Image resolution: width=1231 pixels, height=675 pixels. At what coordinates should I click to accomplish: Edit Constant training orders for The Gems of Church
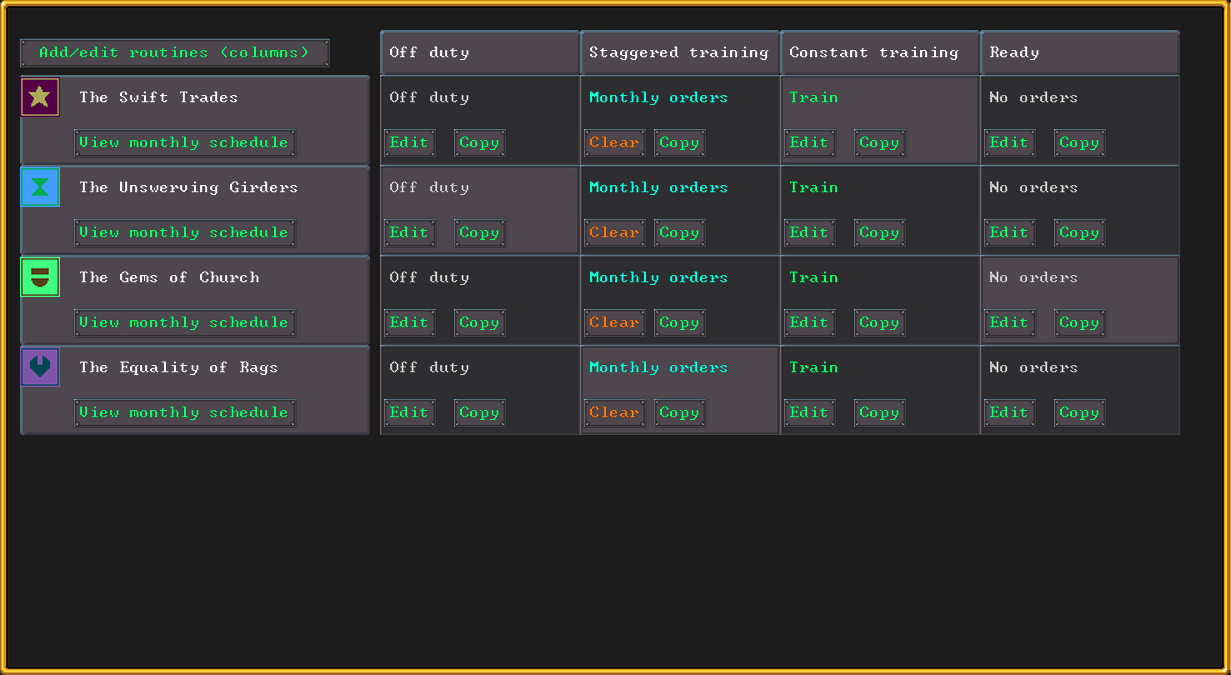coord(810,323)
